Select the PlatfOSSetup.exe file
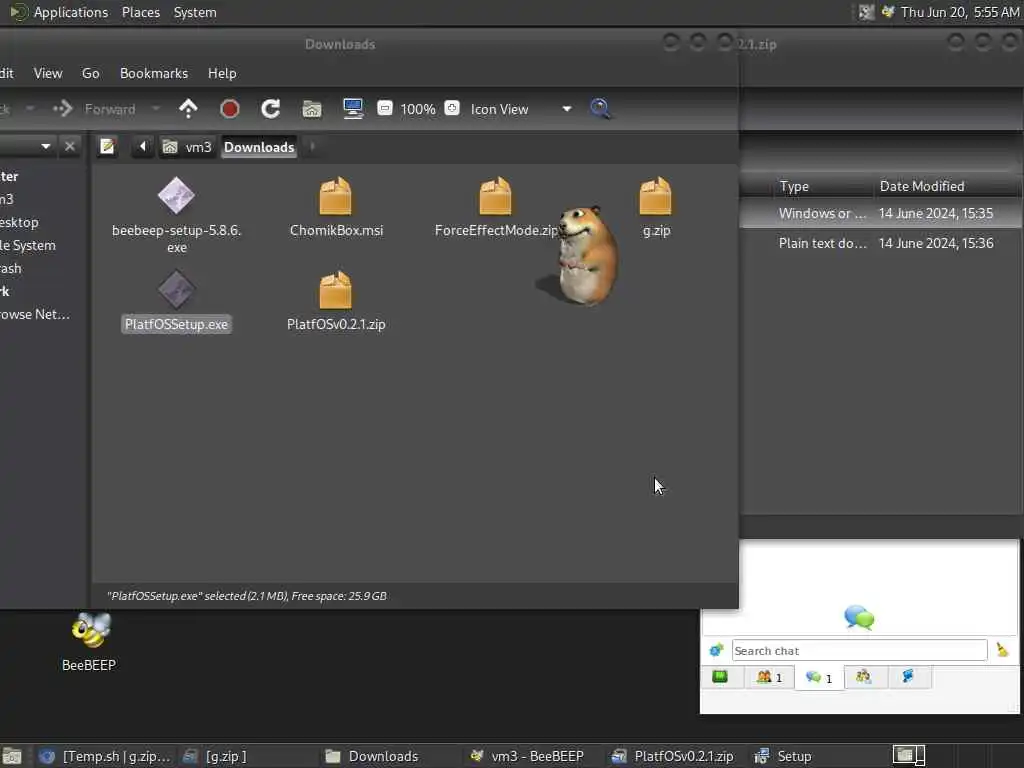Screen dimensions: 1024x768 pos(176,302)
